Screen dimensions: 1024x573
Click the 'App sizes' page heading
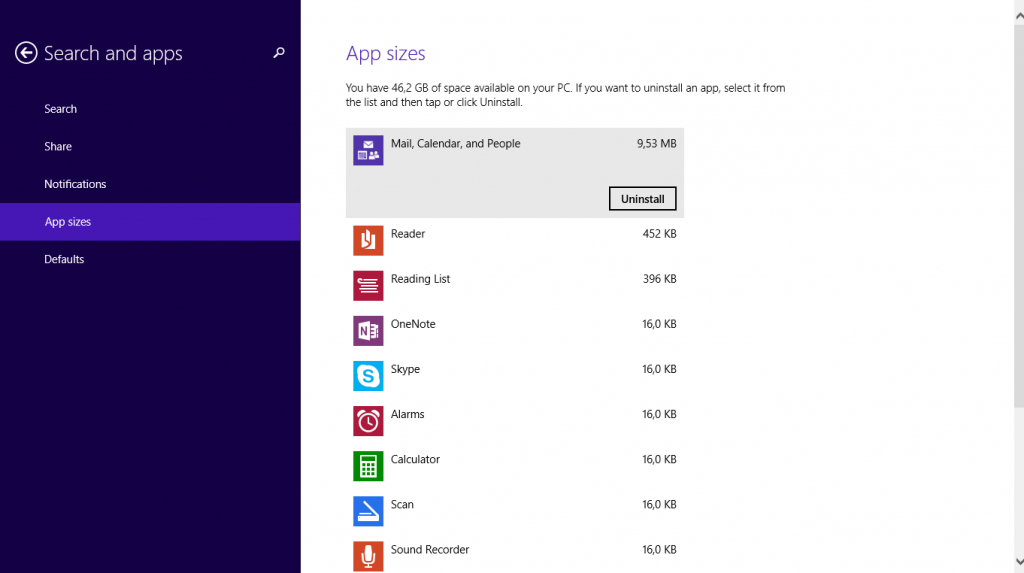tap(385, 54)
